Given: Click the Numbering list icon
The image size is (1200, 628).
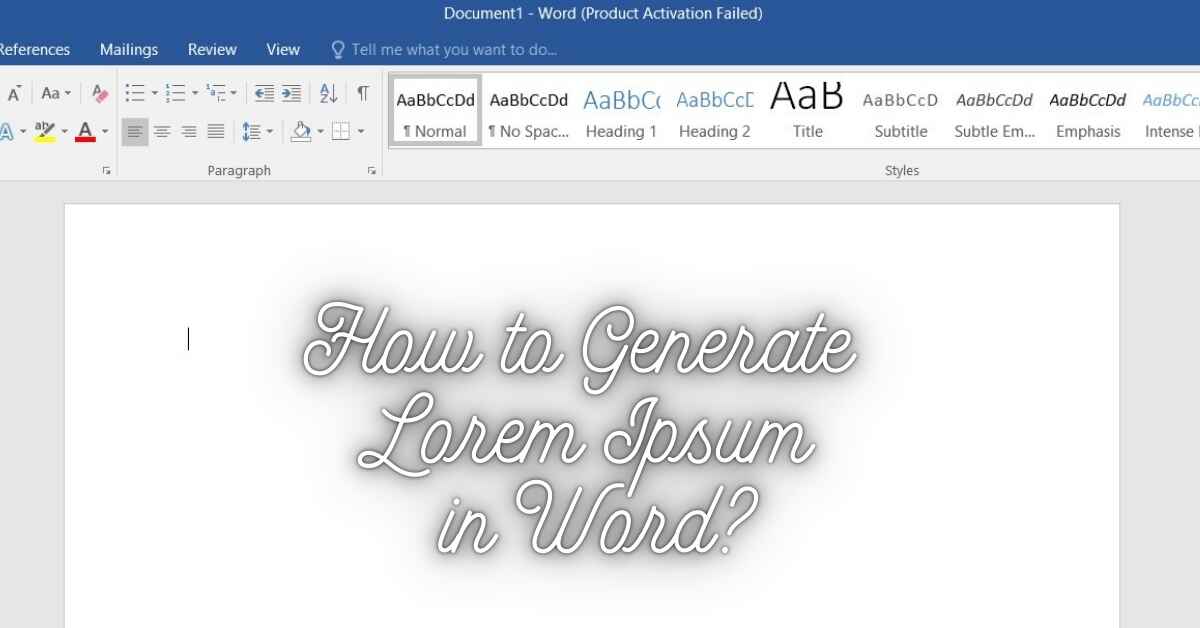Looking at the screenshot, I should (x=175, y=94).
